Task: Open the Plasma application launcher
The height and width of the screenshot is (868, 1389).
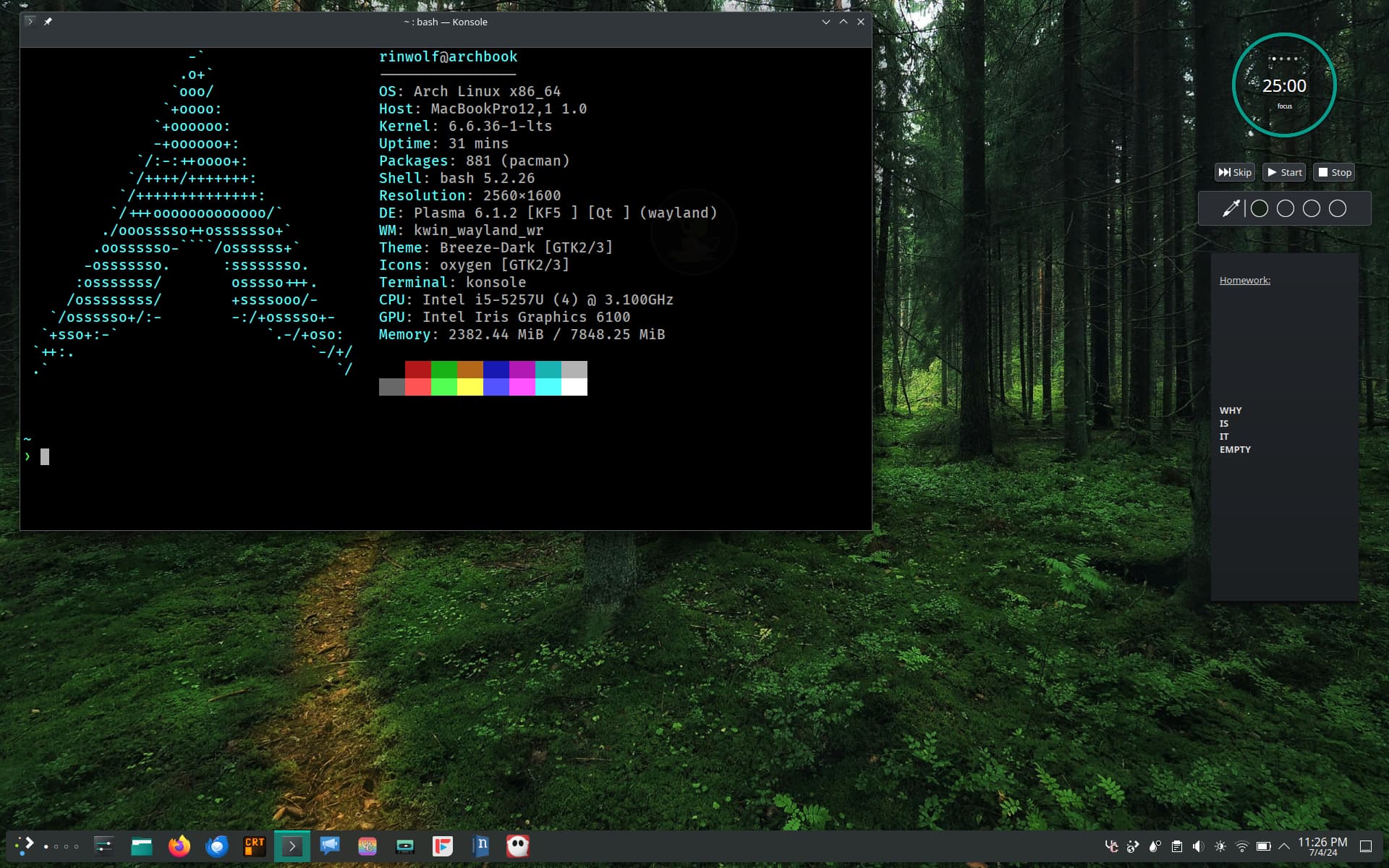Action: tap(25, 846)
